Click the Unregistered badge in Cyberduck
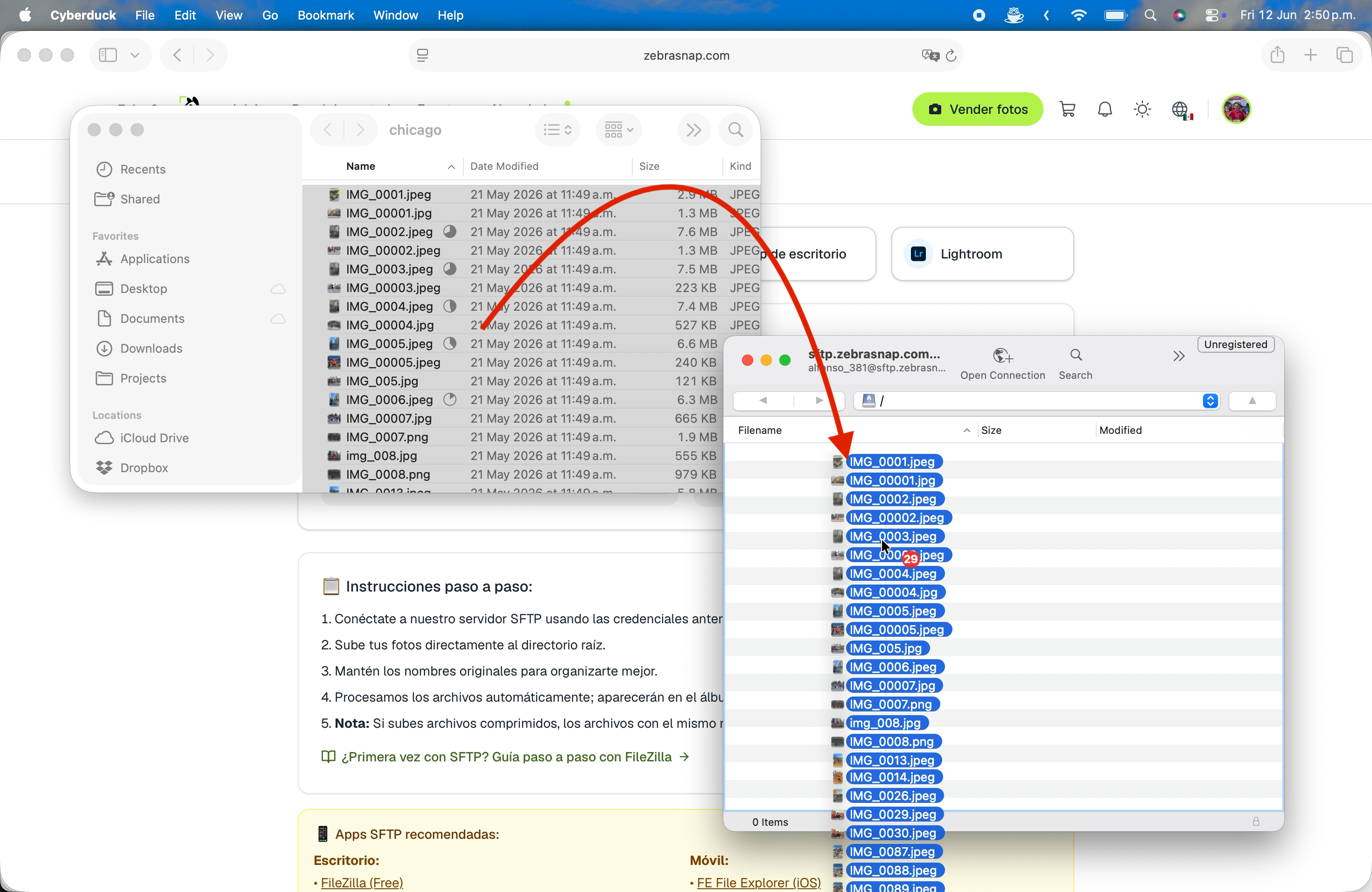The height and width of the screenshot is (892, 1372). tap(1235, 344)
